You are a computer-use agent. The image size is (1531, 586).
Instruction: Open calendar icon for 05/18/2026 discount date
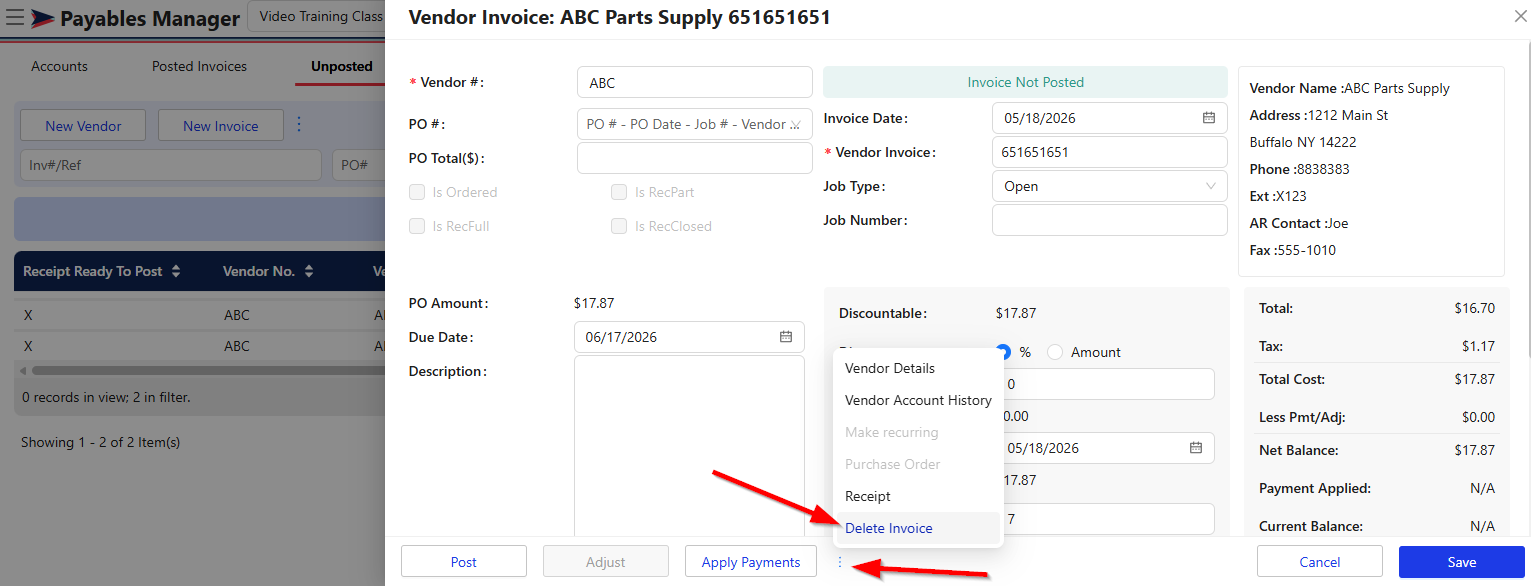pyautogui.click(x=1195, y=448)
